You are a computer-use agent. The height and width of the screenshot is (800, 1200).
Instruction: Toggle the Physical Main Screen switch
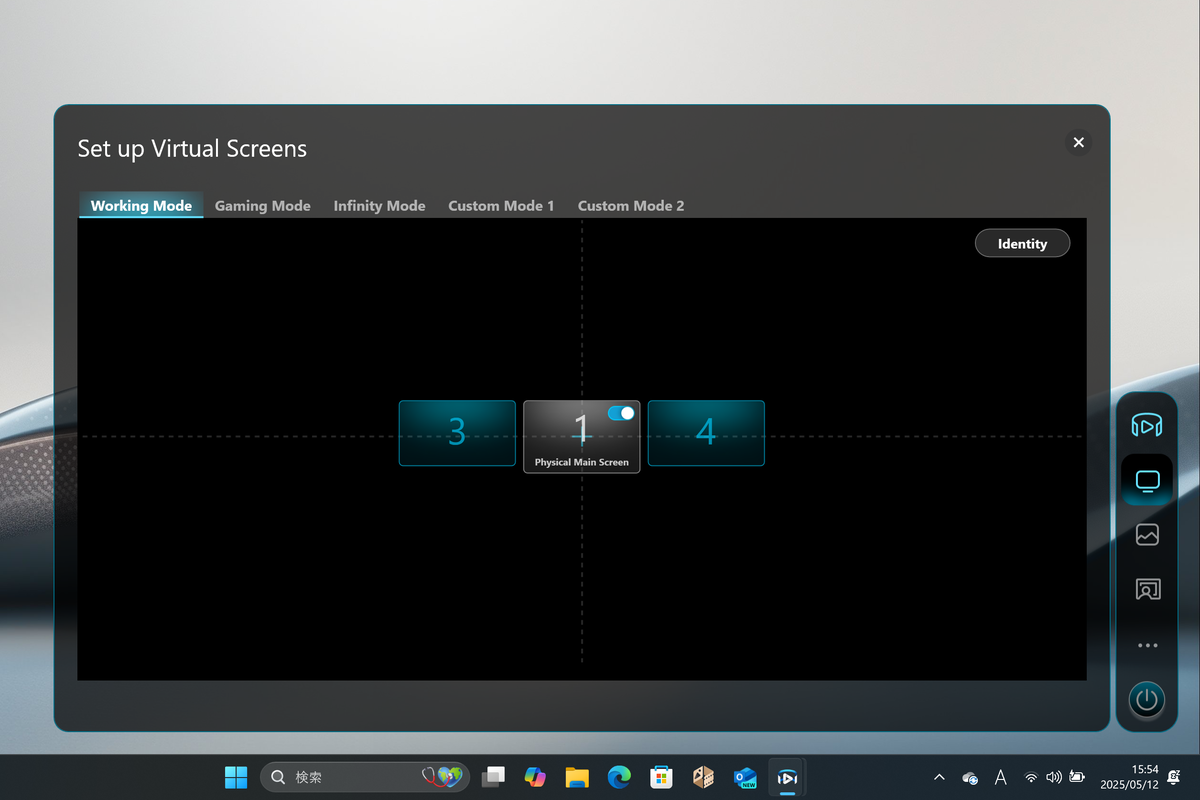[x=621, y=413]
